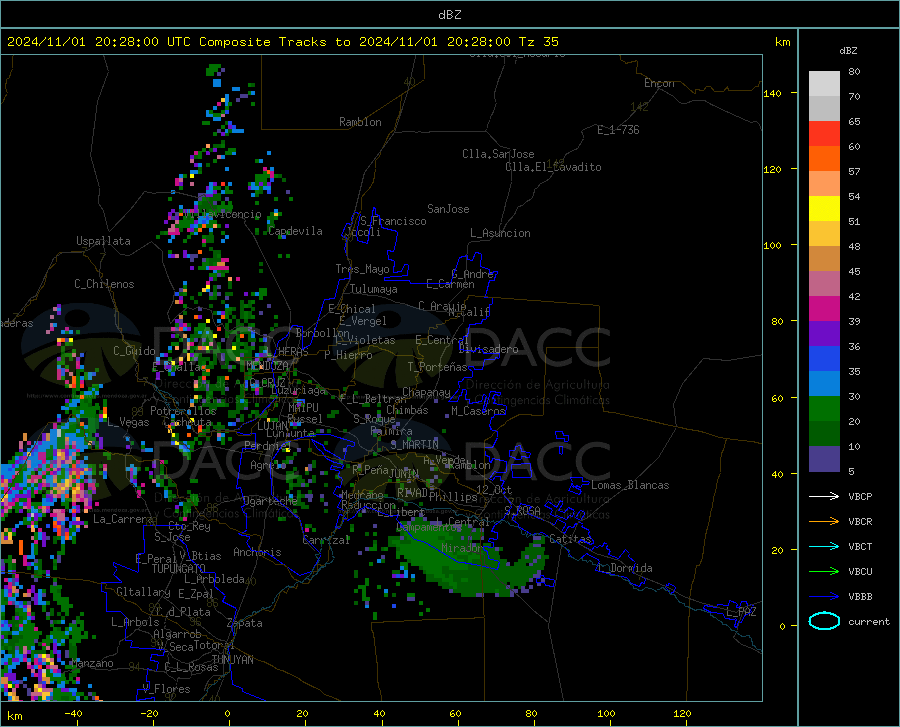Click the Lomas_Blancas map label
900x727 pixels.
[630, 485]
